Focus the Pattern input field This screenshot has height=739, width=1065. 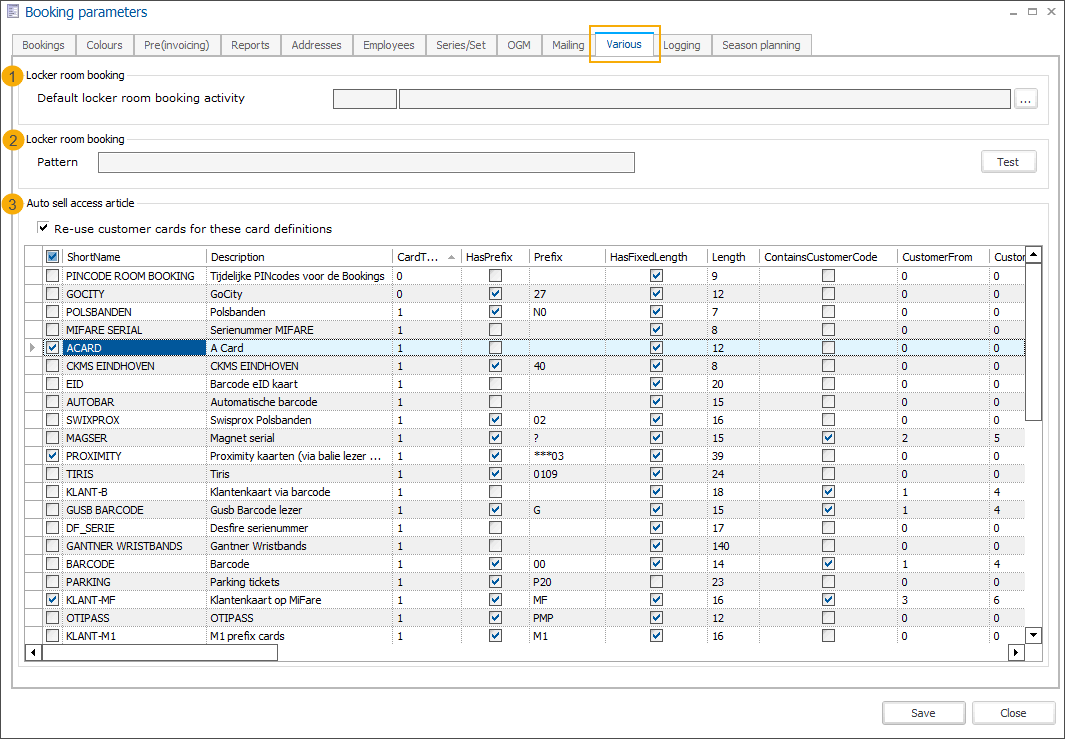pyautogui.click(x=367, y=162)
